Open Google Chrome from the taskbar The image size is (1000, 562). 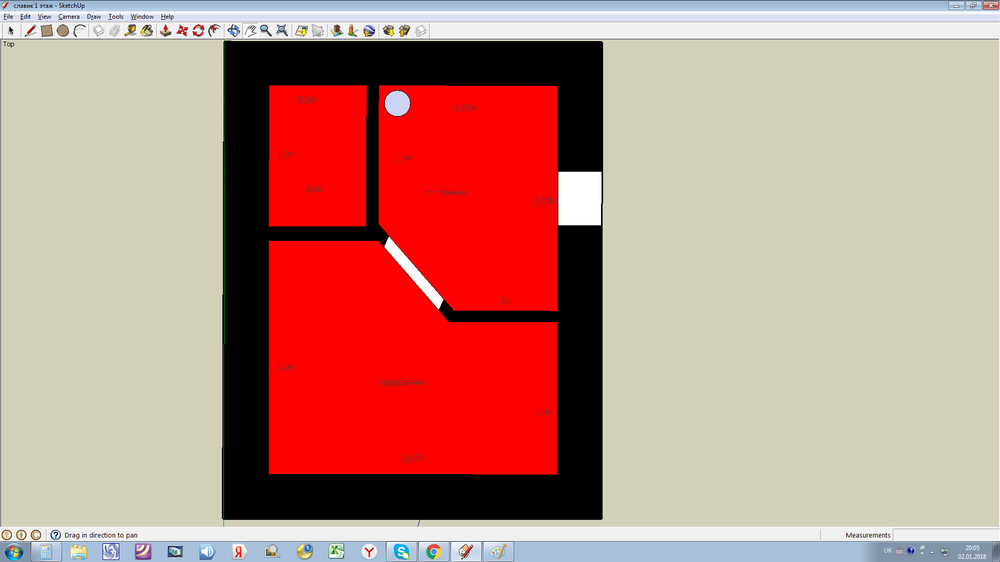point(434,552)
